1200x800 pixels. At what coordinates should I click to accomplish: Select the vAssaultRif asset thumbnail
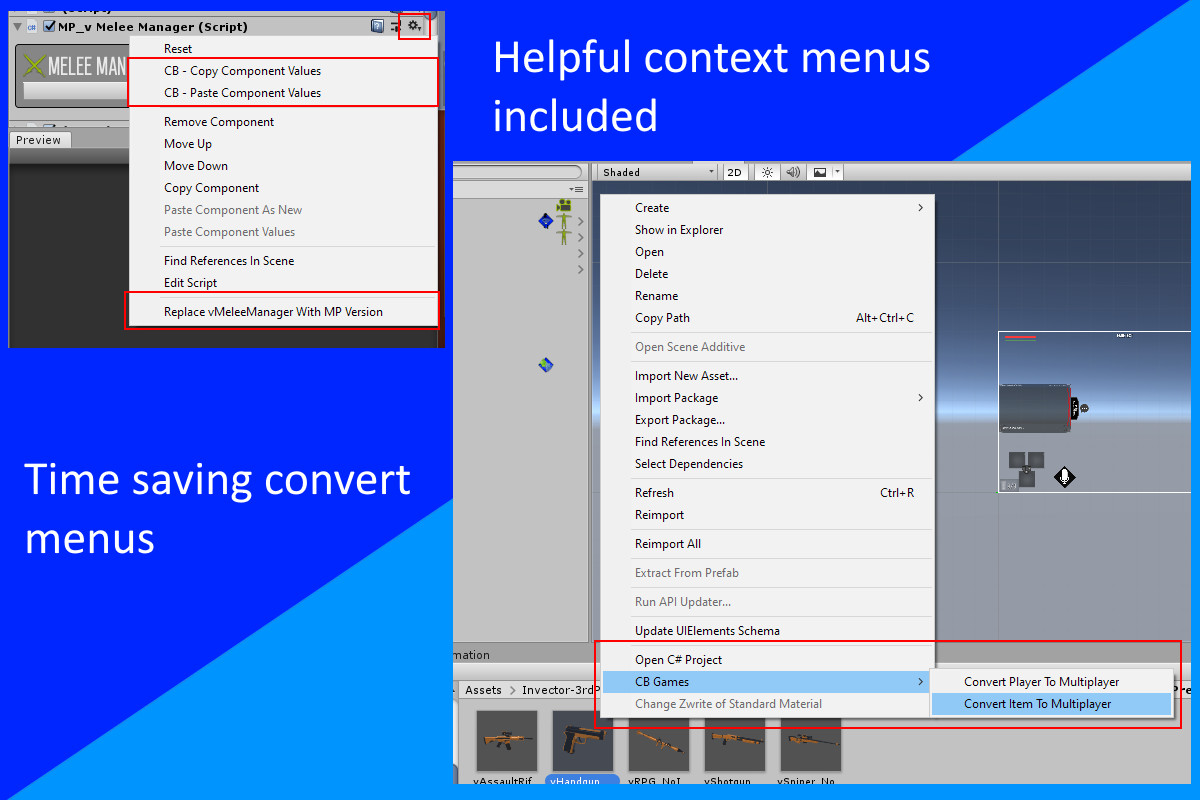pyautogui.click(x=507, y=742)
